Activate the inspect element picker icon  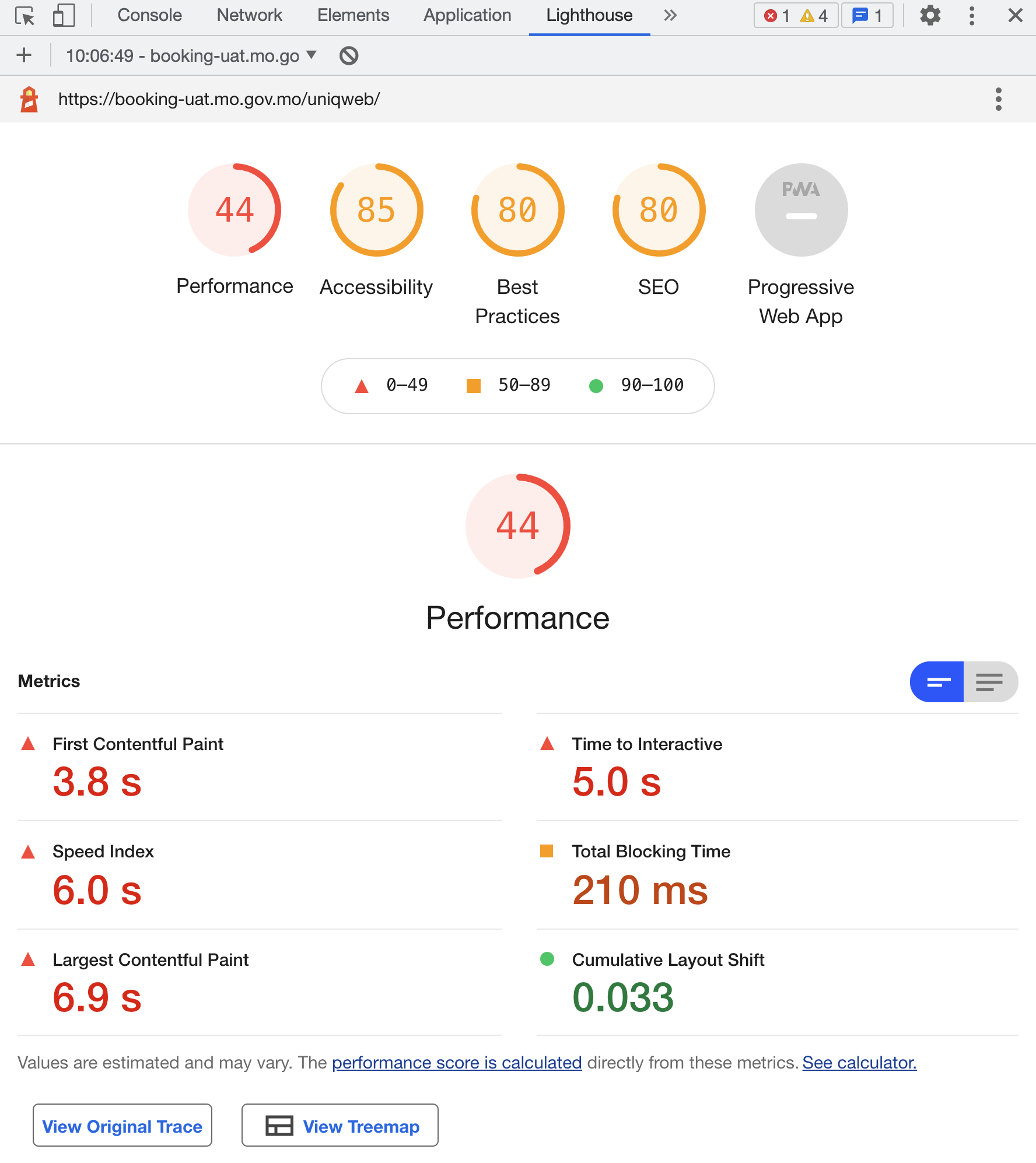coord(25,16)
